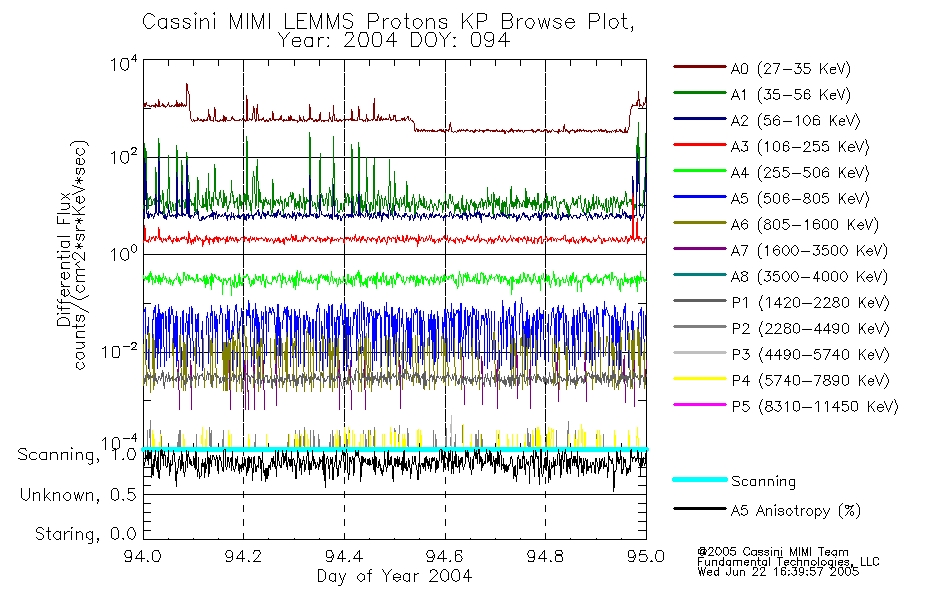Click the Scanning legend text
The width and height of the screenshot is (950, 600).
point(763,482)
